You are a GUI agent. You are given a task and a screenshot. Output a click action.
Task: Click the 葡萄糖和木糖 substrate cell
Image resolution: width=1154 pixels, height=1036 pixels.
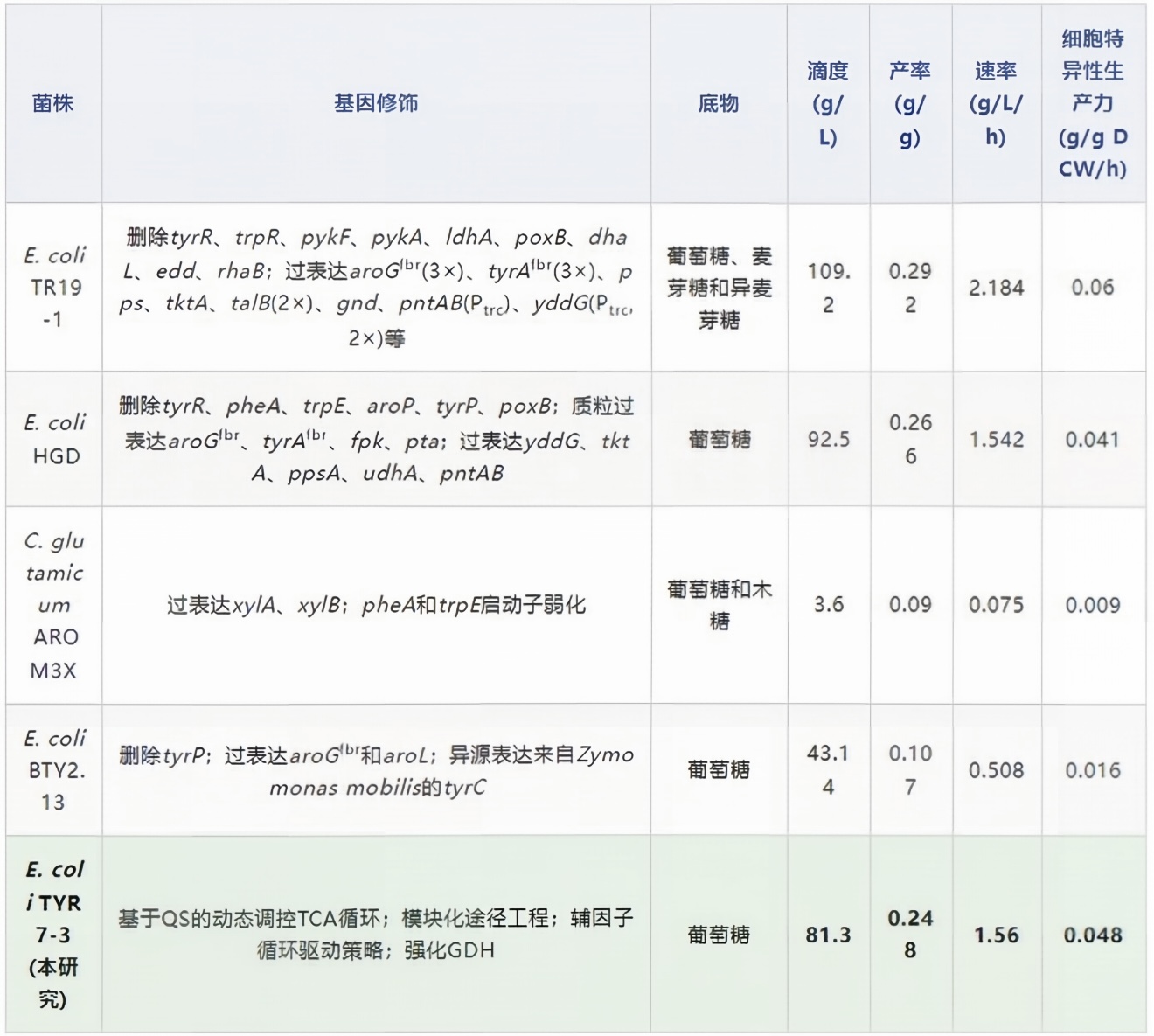[x=719, y=605]
